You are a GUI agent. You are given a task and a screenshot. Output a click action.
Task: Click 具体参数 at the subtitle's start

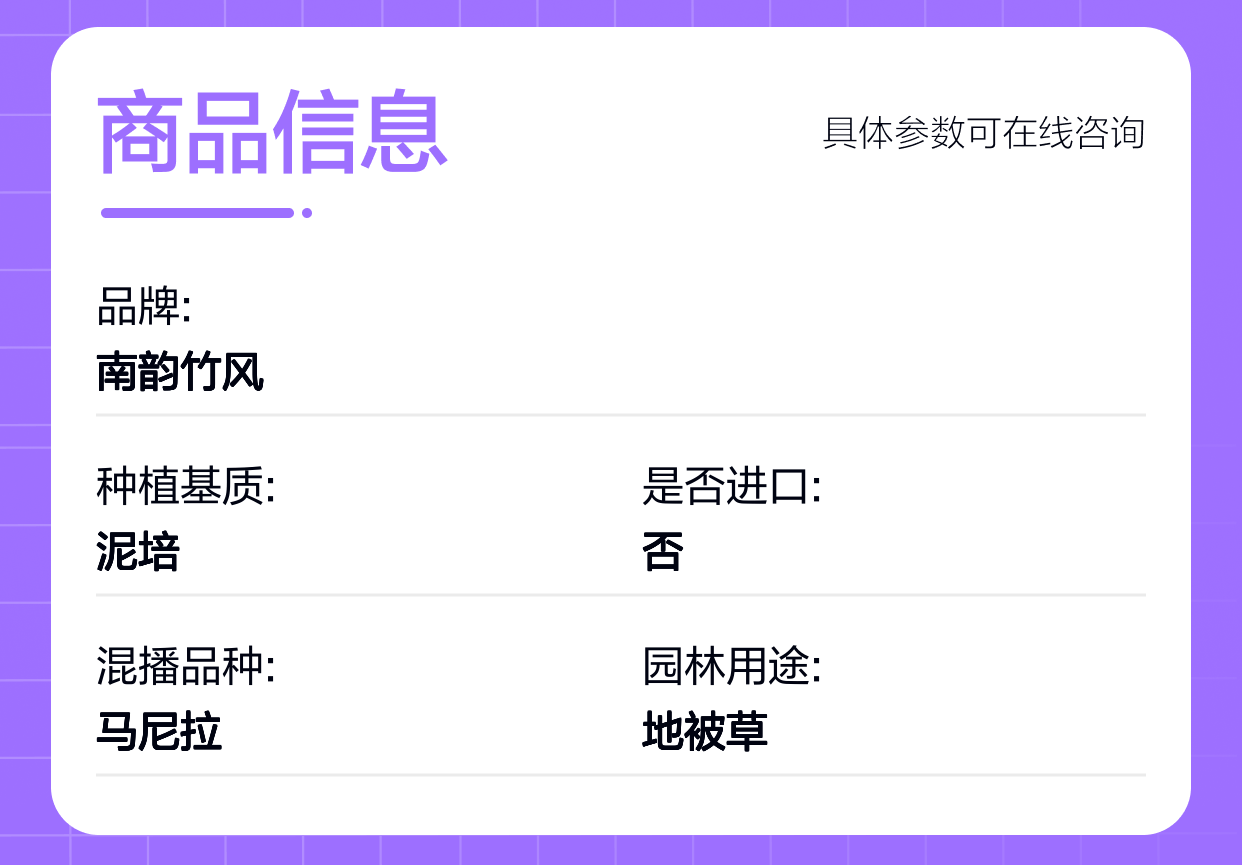tap(894, 133)
